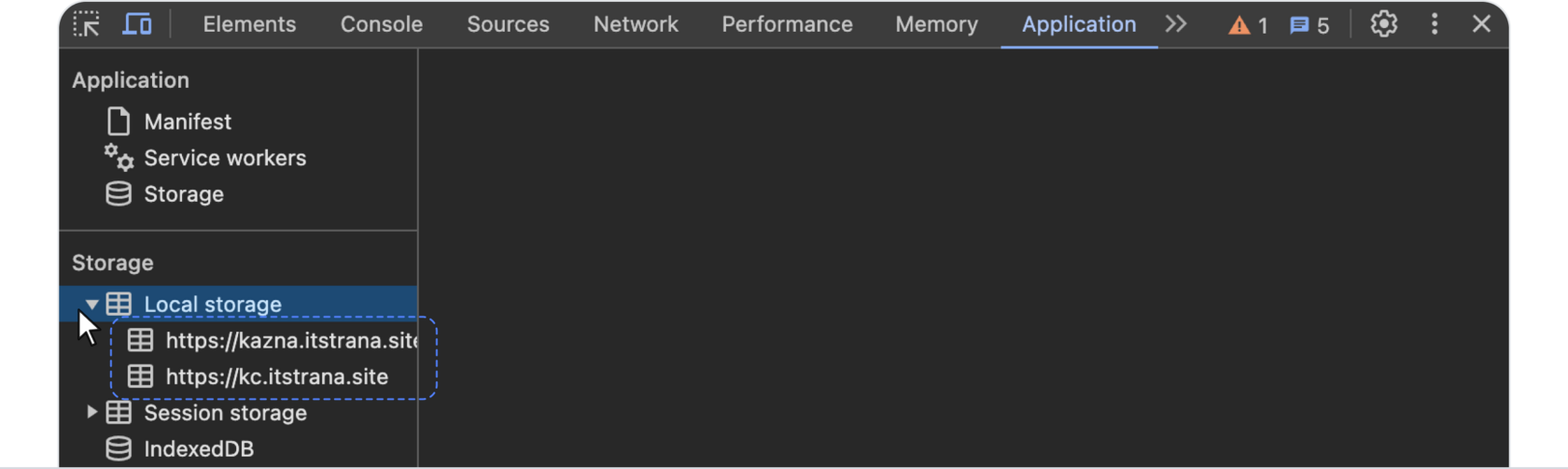The image size is (1568, 469).
Task: Show more tabs with double chevron
Action: (x=1176, y=24)
